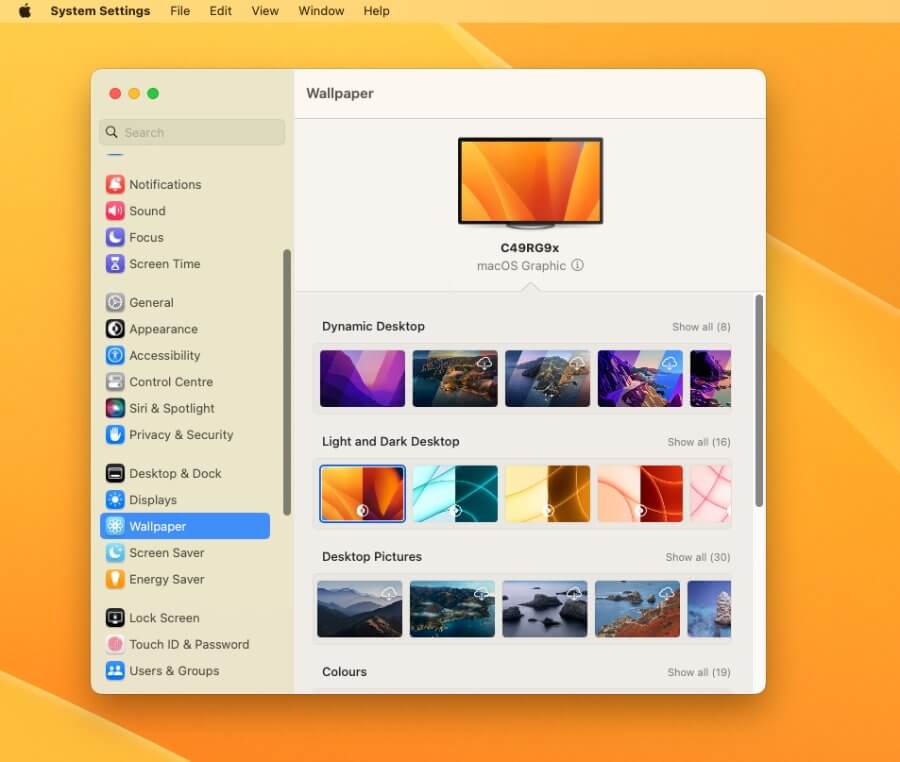Show all eight Dynamic Desktop wallpapers
900x762 pixels.
pos(698,326)
